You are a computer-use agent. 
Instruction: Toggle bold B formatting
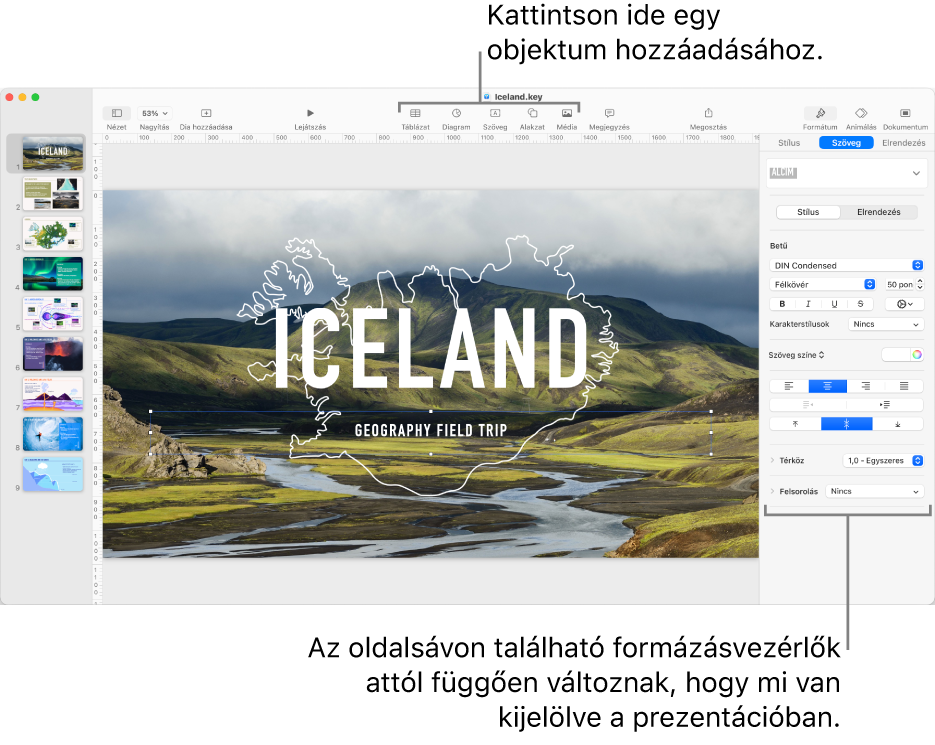(x=782, y=304)
